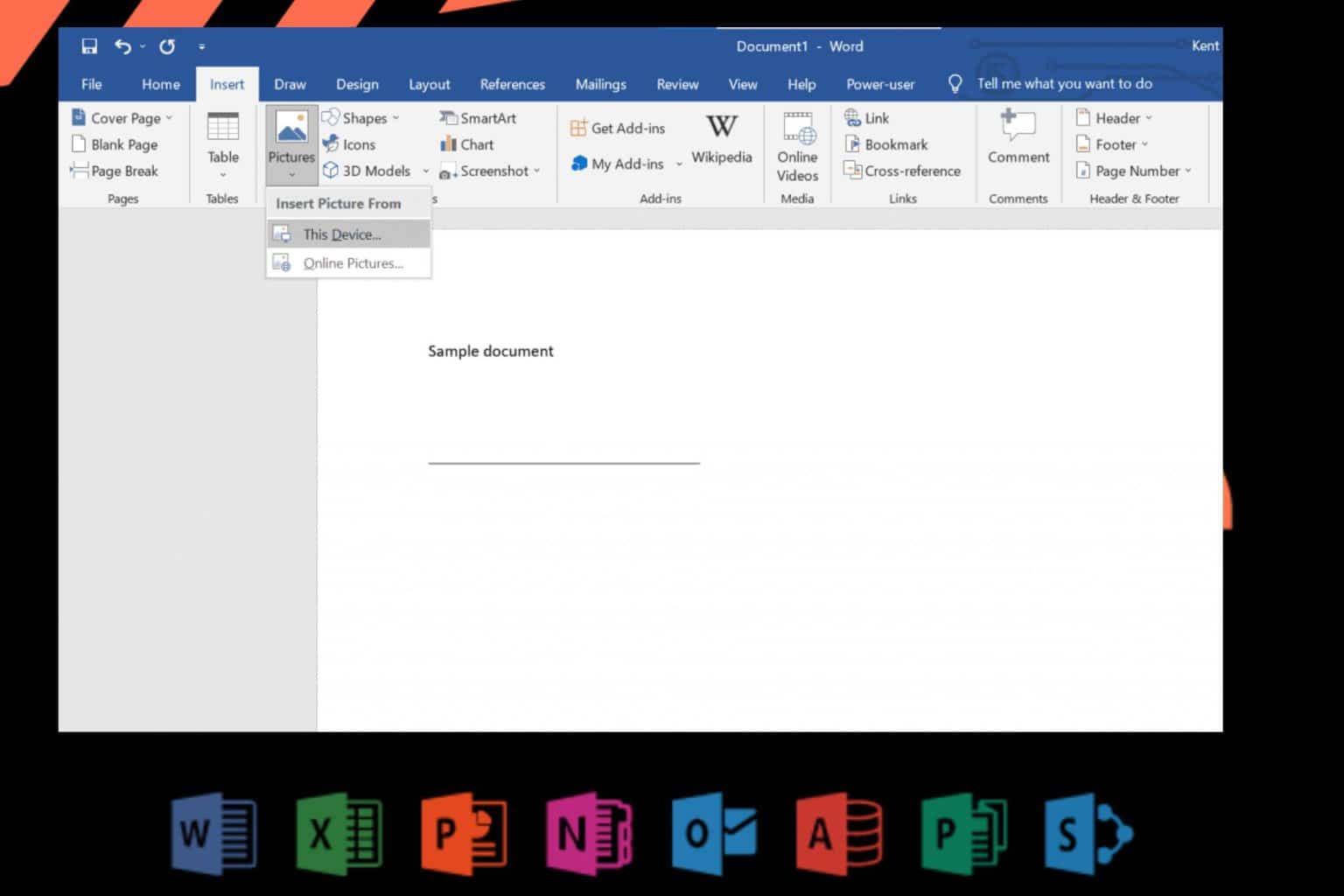The image size is (1344, 896).
Task: Undo the last action
Action: click(x=122, y=46)
